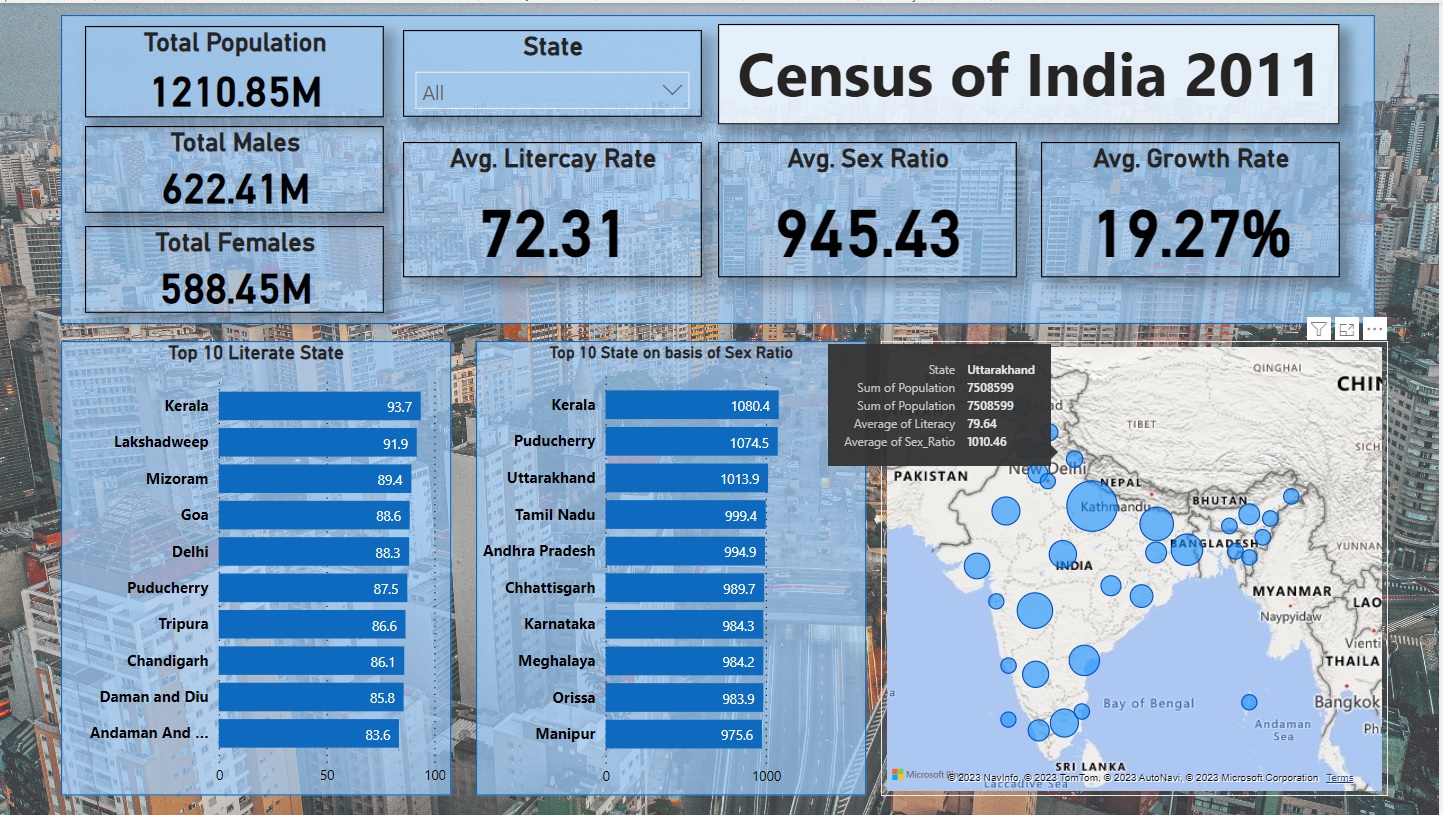Expand the State slicer dropdown arrow

(x=673, y=92)
